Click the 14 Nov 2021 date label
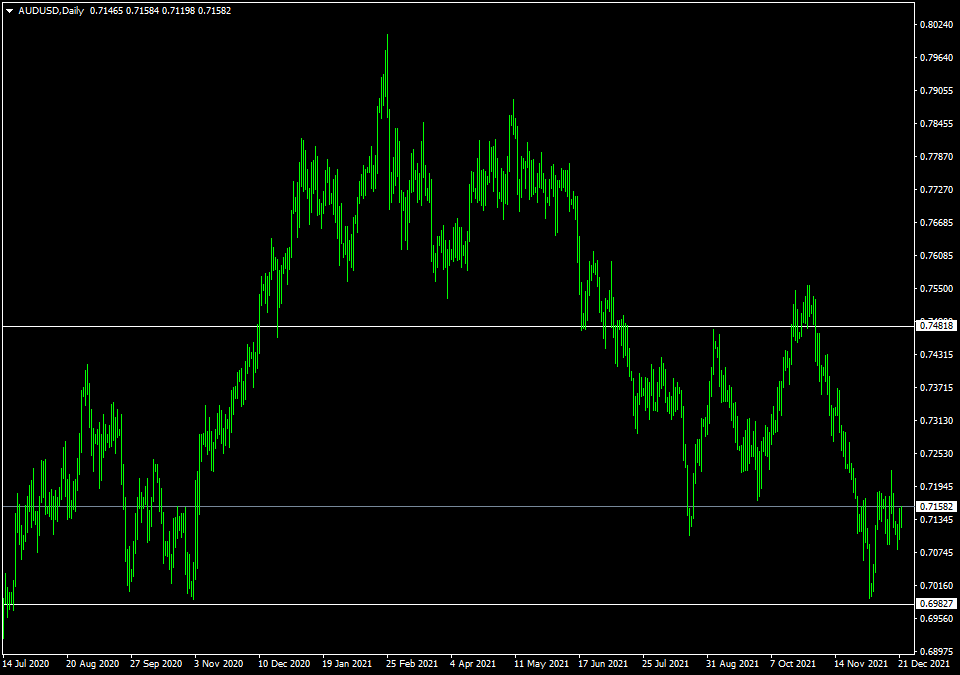The image size is (960, 675). click(861, 664)
